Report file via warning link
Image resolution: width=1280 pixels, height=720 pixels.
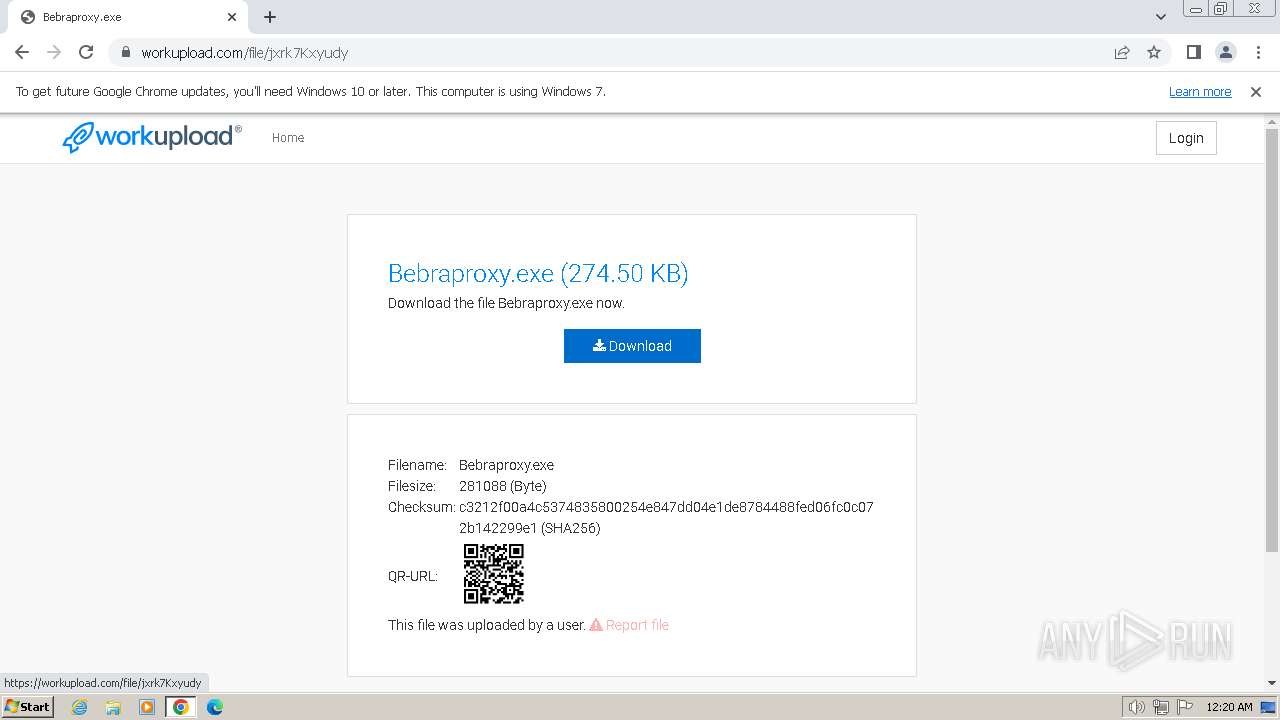coord(629,625)
